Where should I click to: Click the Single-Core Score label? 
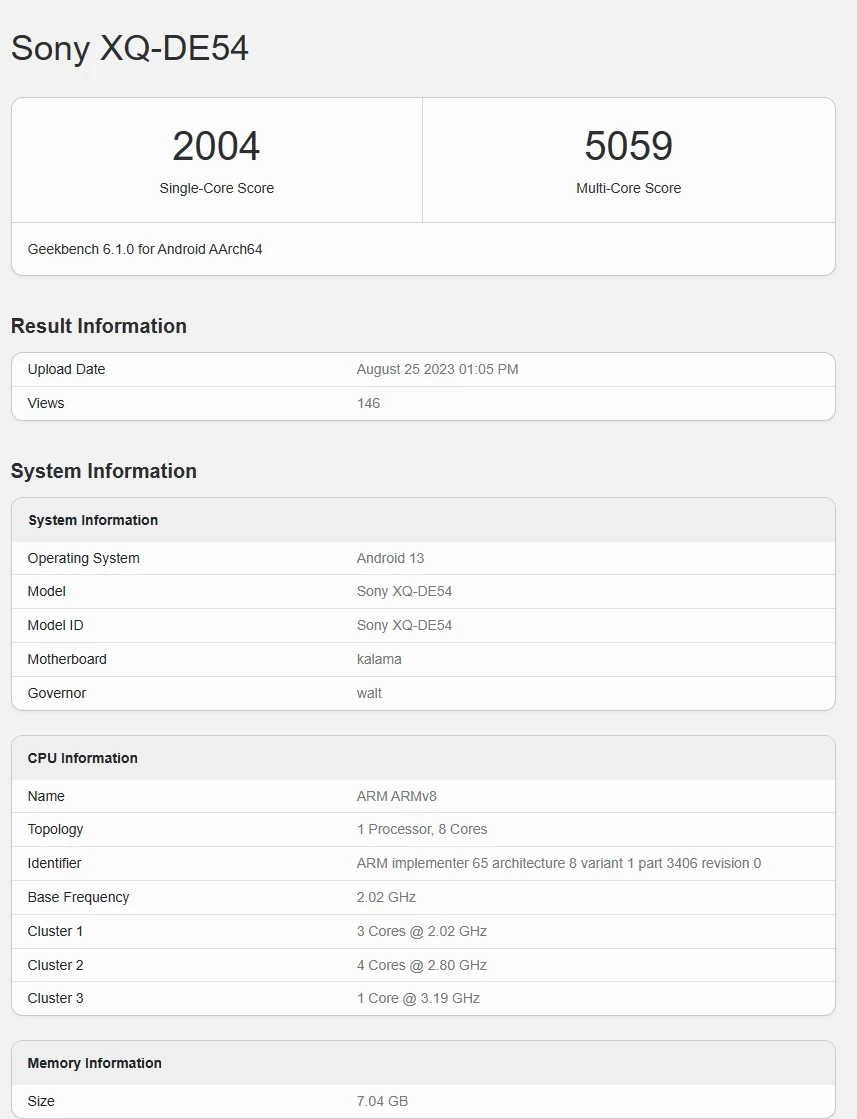[x=216, y=188]
